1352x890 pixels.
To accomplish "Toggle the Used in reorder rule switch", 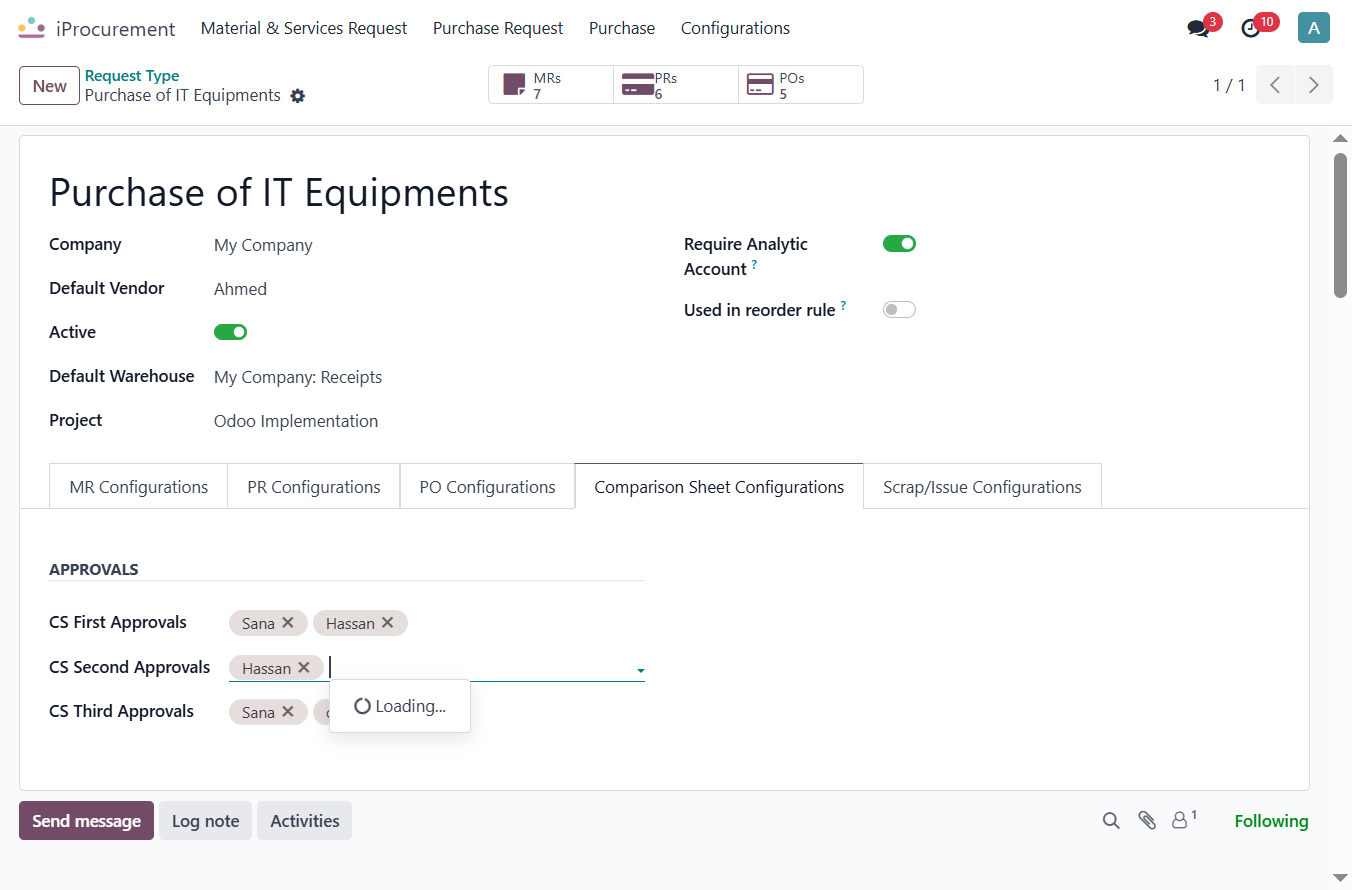I will 900,310.
